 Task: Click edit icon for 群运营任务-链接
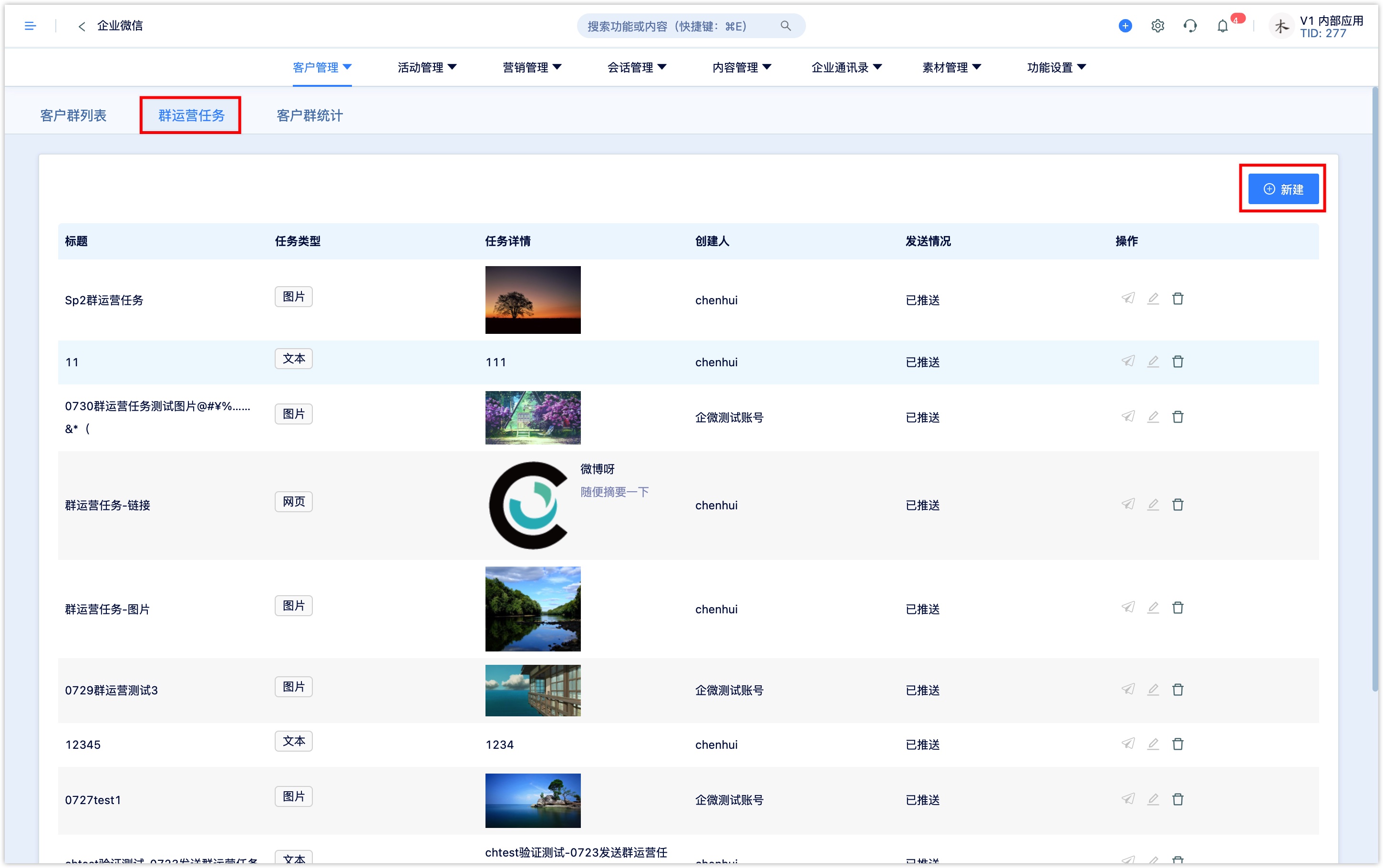coord(1153,505)
